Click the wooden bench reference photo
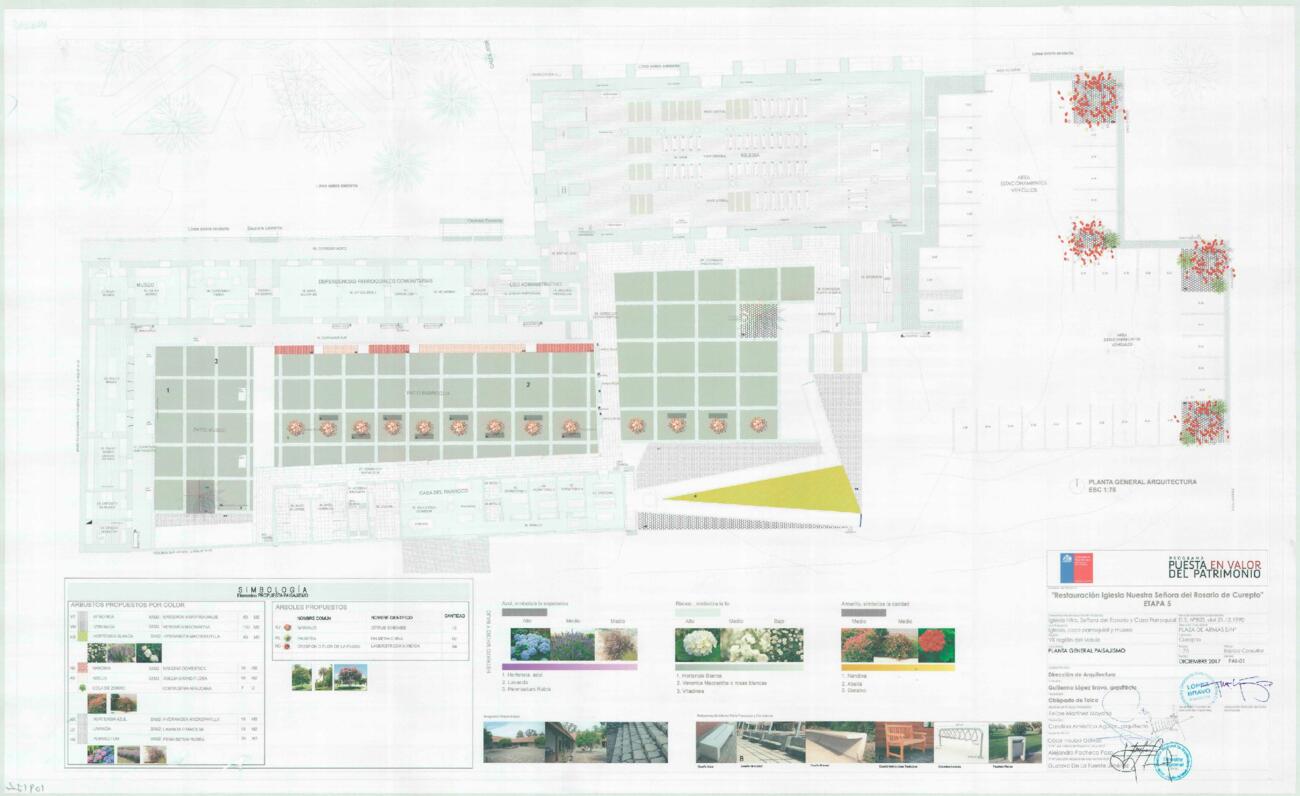The height and width of the screenshot is (796, 1300). (x=903, y=742)
